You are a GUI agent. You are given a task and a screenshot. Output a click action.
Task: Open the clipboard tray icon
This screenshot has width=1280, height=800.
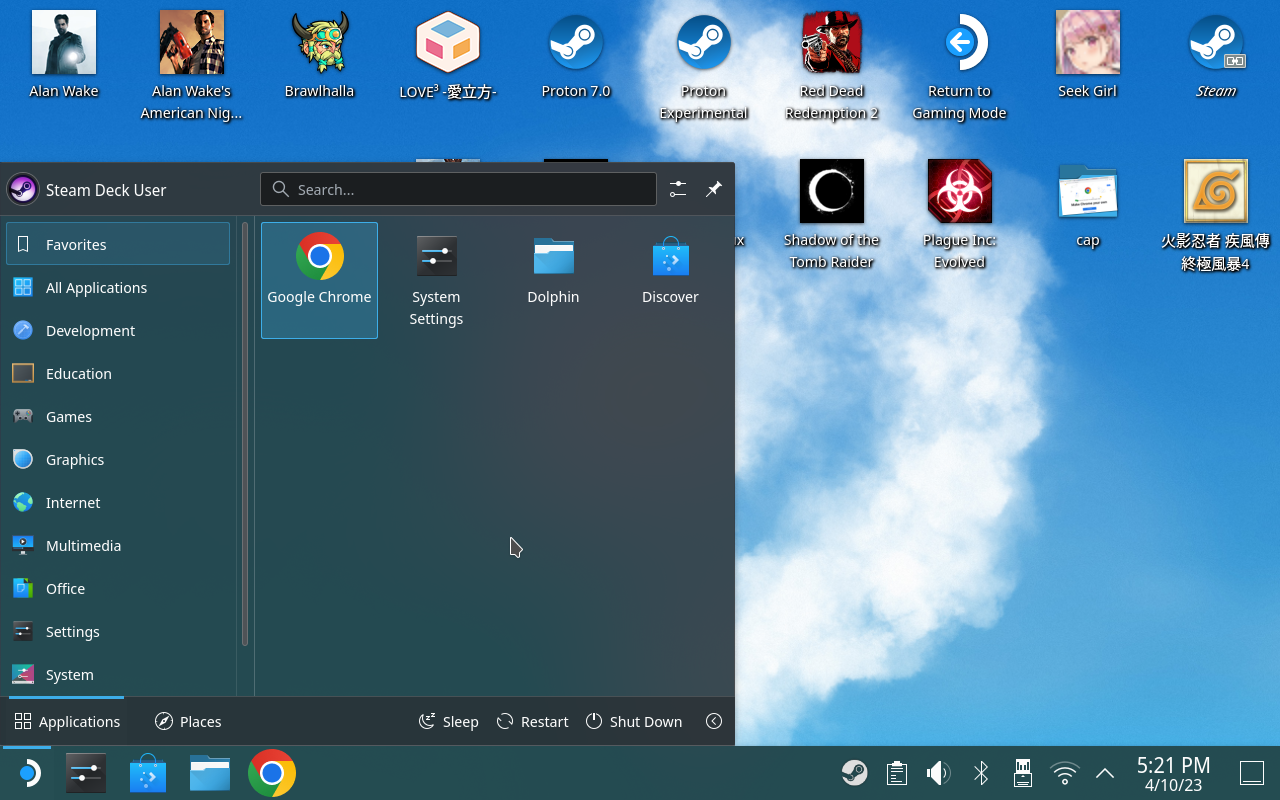point(897,773)
